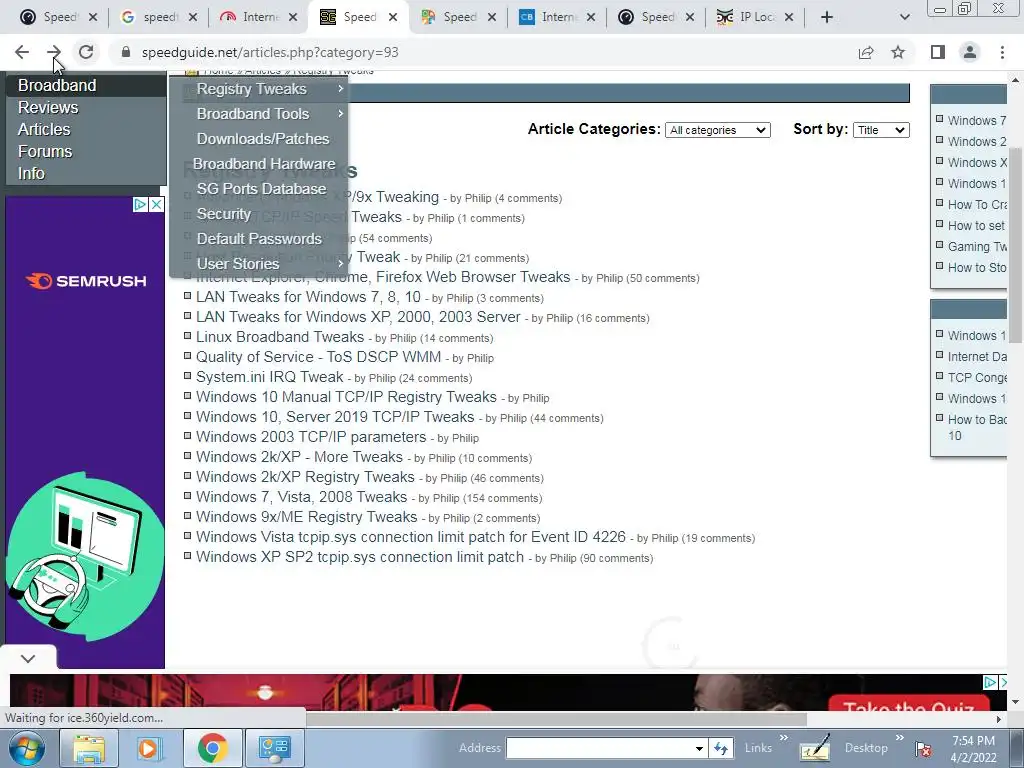This screenshot has height=768, width=1024.
Task: Open the Article Categories dropdown
Action: click(x=717, y=130)
